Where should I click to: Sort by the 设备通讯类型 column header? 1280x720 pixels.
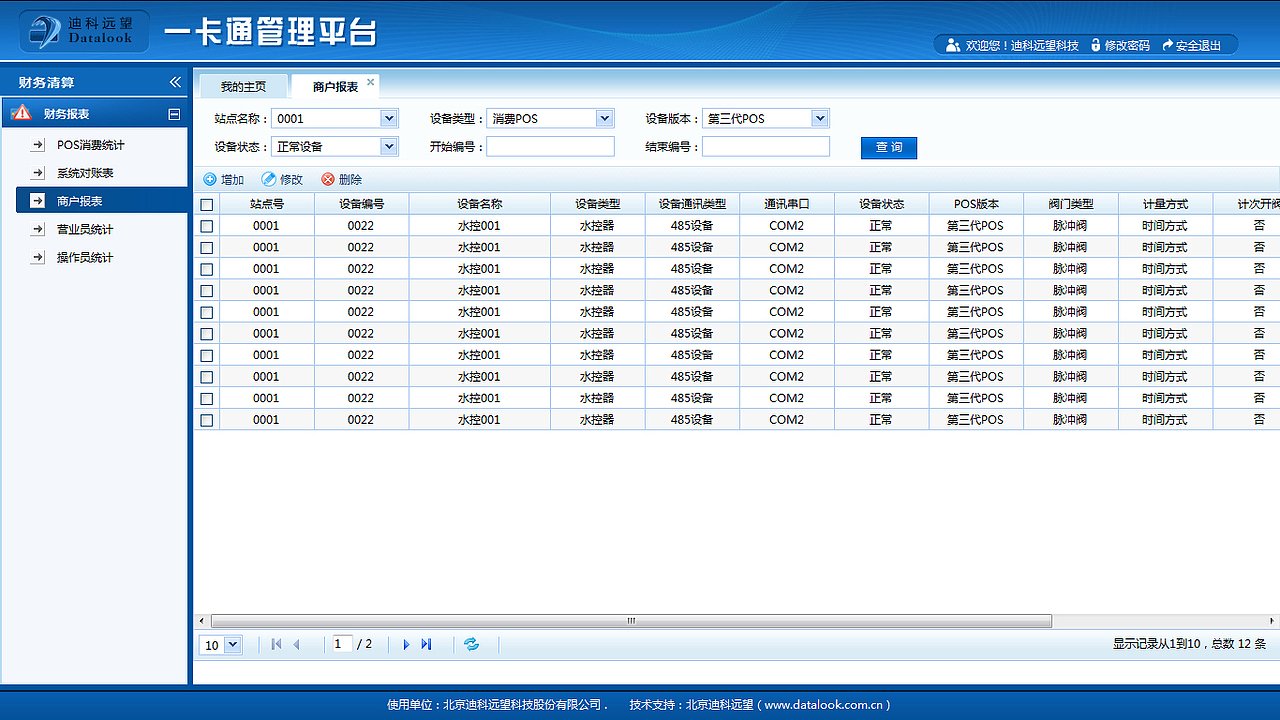pos(692,204)
